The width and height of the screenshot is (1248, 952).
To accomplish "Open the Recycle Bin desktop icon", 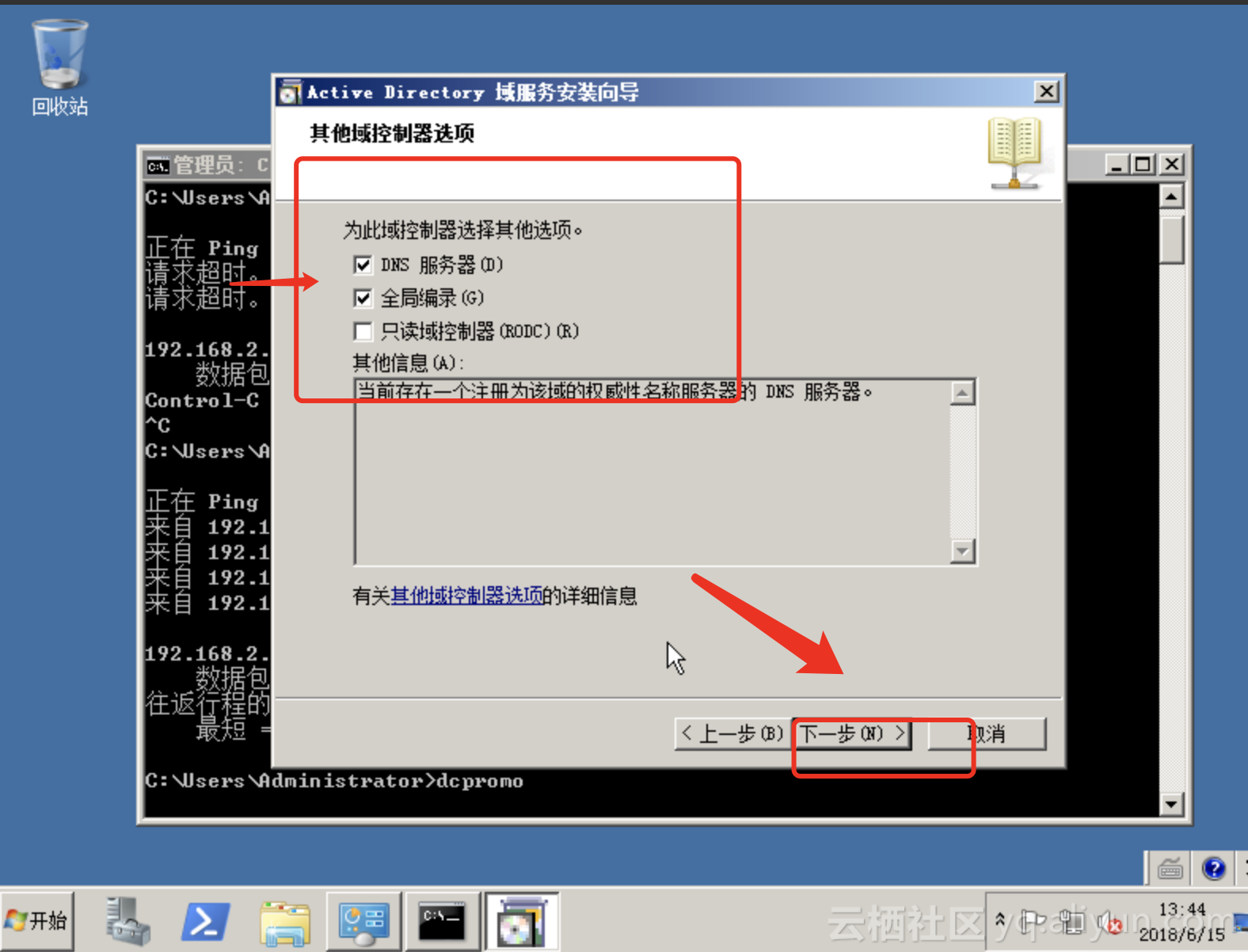I will pos(59,67).
